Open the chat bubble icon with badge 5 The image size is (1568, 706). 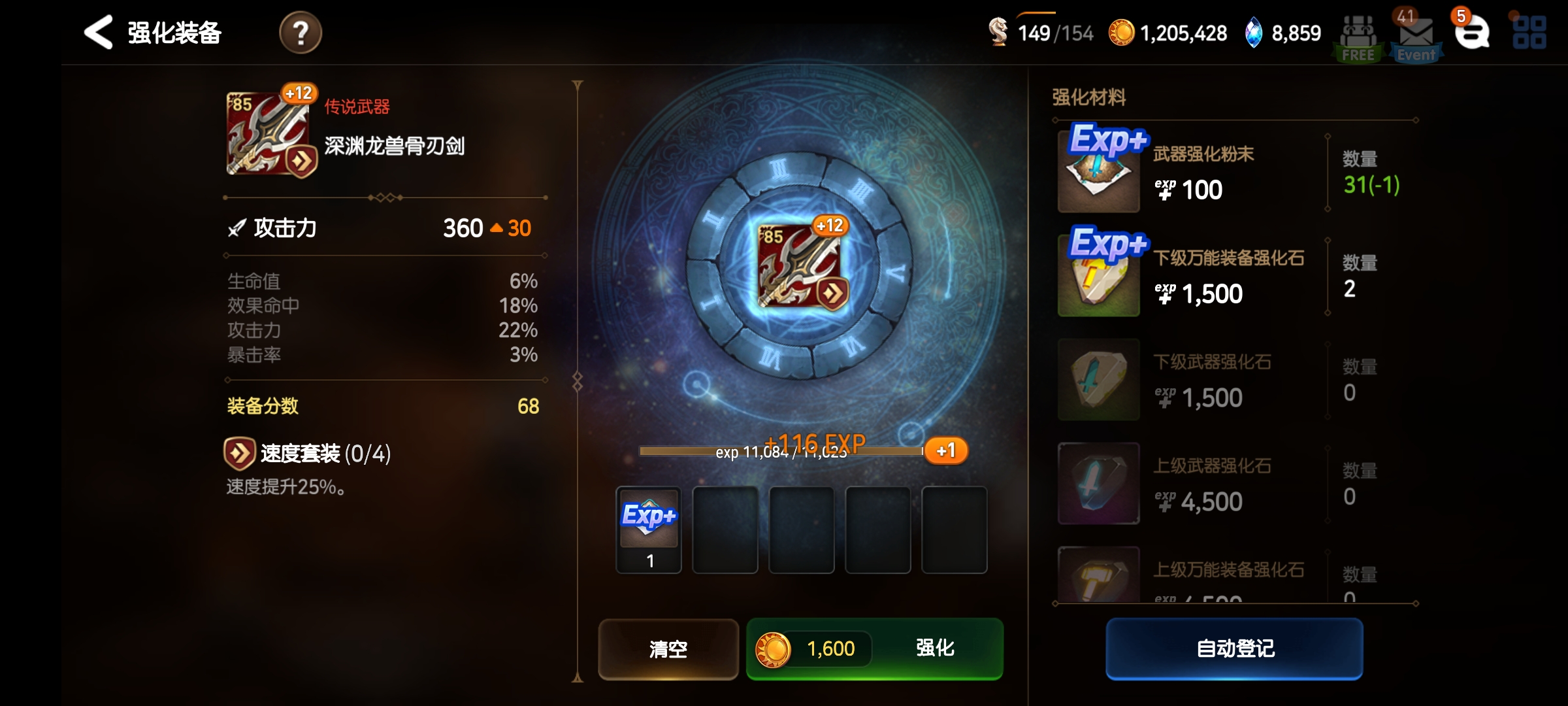pos(1472,31)
